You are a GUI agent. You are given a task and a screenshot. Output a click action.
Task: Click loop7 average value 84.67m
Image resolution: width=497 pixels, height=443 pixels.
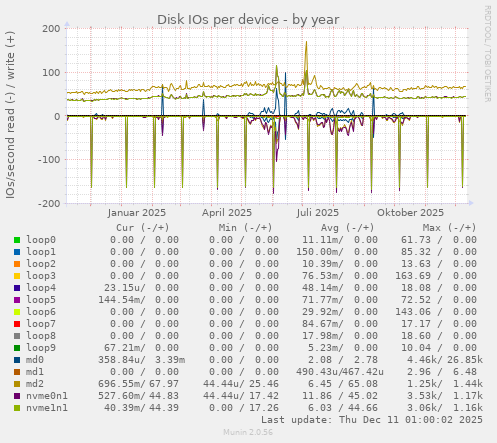[323, 324]
